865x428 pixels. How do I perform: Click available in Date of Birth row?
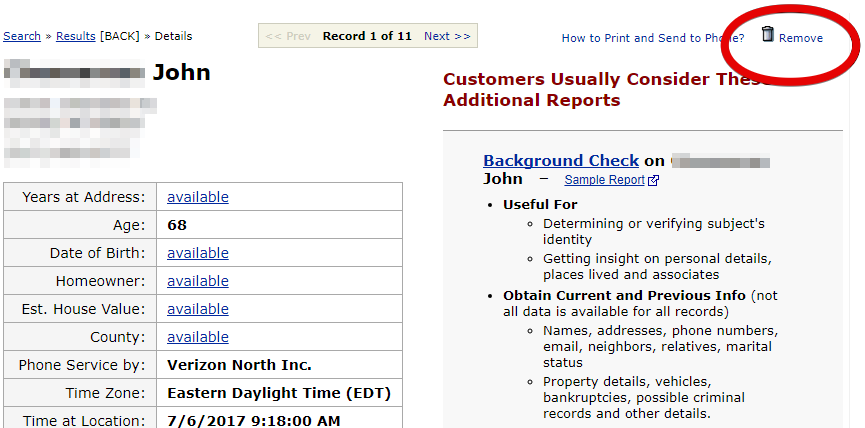tap(198, 253)
